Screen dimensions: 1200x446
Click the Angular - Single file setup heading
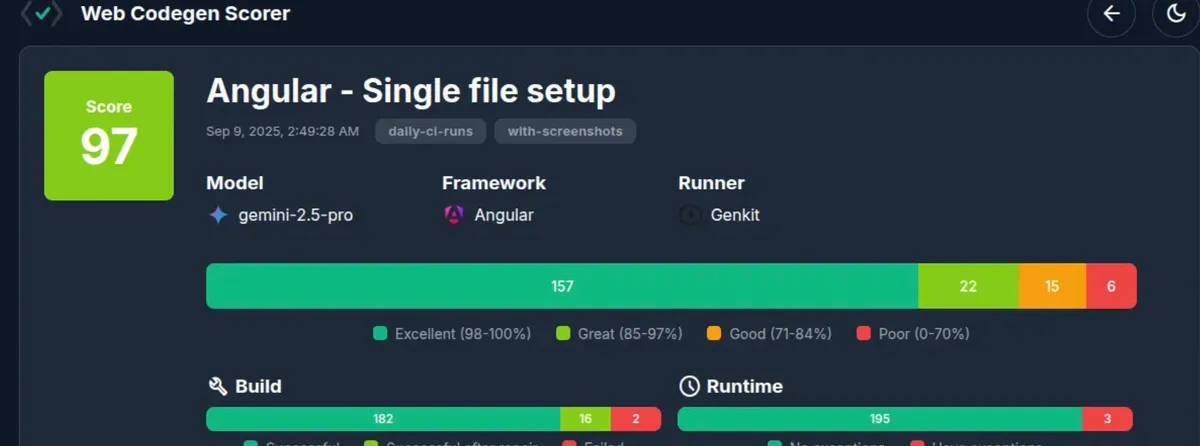[x=411, y=92]
